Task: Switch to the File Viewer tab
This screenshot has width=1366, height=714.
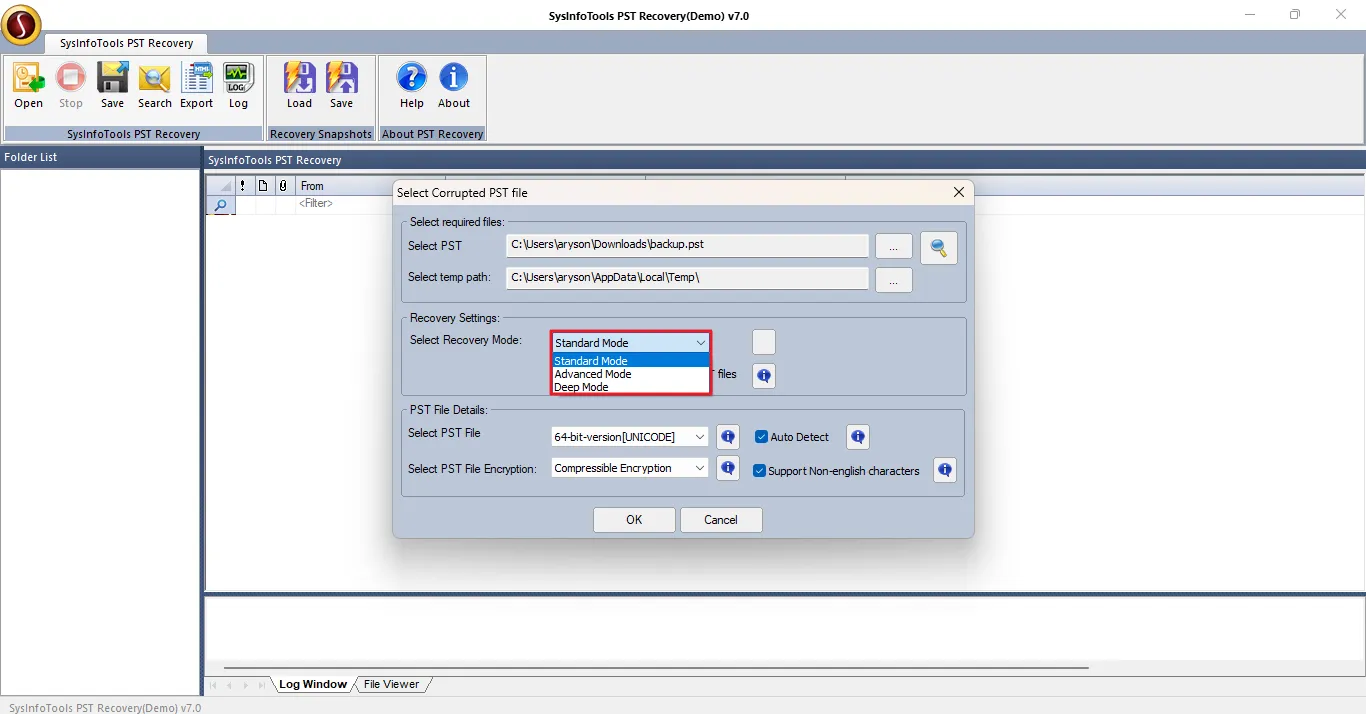Action: point(391,684)
